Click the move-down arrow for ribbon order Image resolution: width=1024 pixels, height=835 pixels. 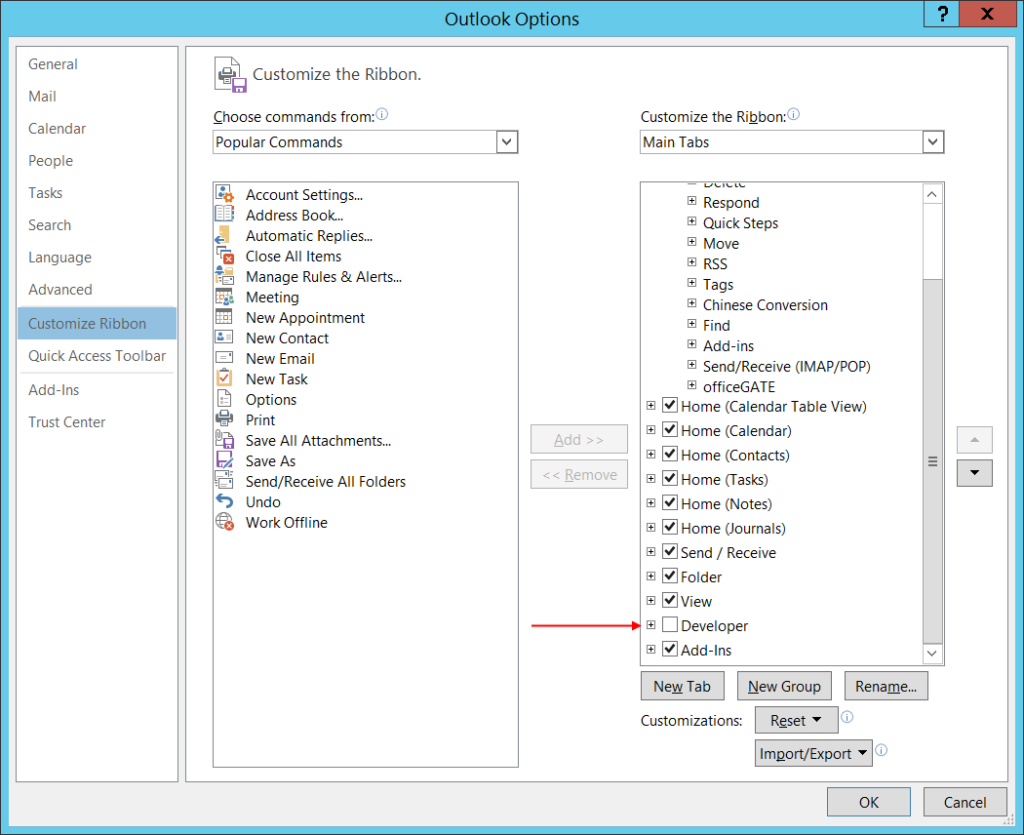tap(974, 473)
